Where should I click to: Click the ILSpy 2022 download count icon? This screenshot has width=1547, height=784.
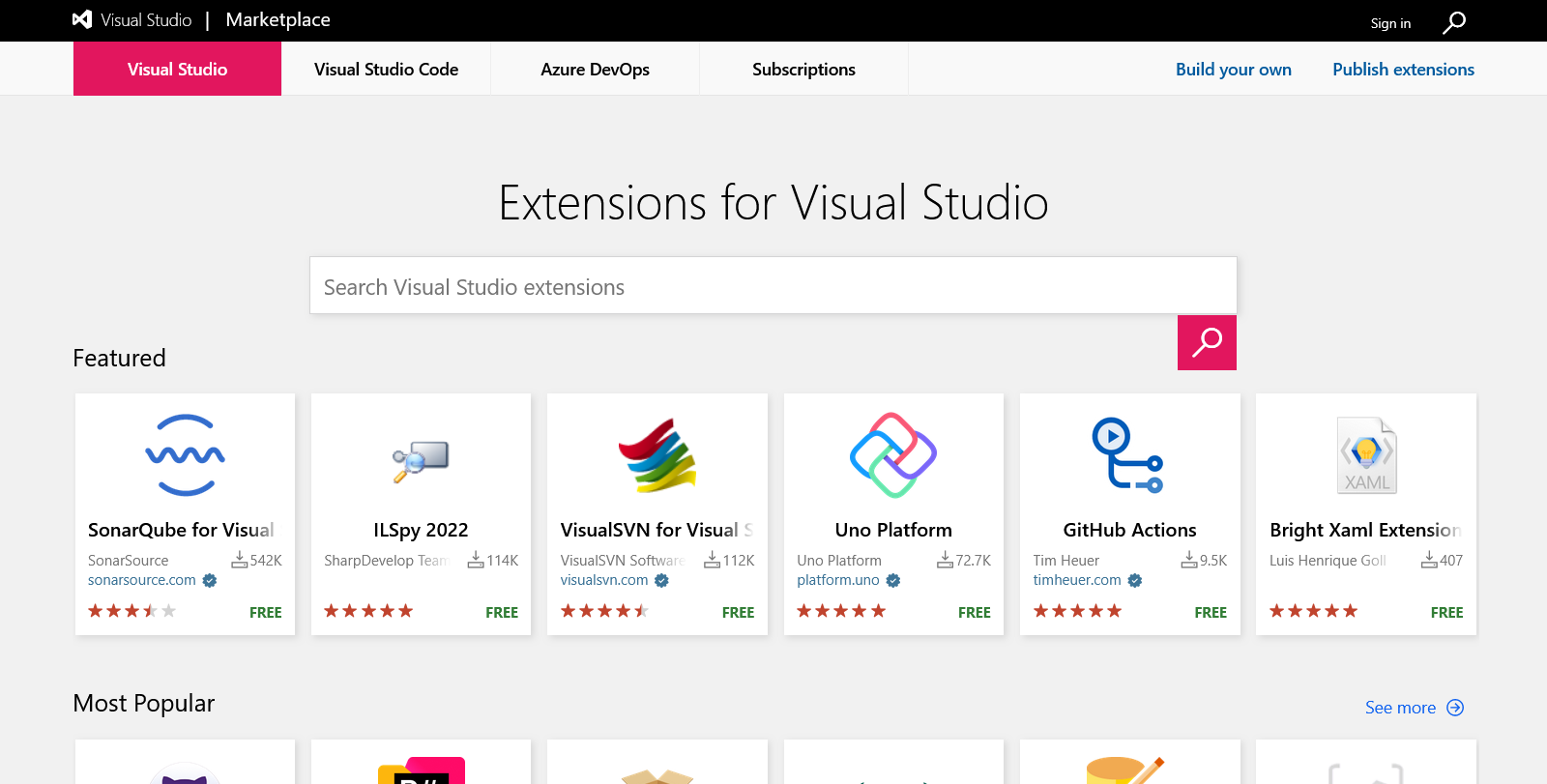(476, 560)
